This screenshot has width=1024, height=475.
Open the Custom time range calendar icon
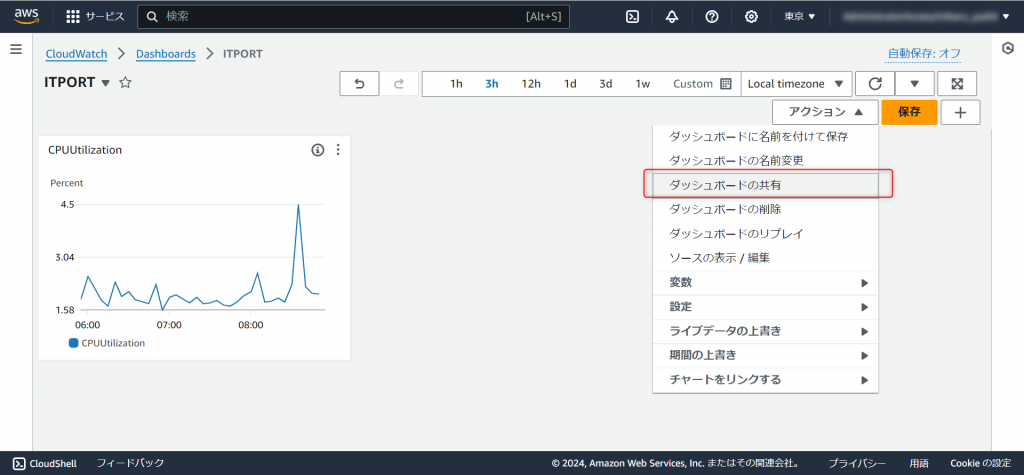pyautogui.click(x=726, y=84)
